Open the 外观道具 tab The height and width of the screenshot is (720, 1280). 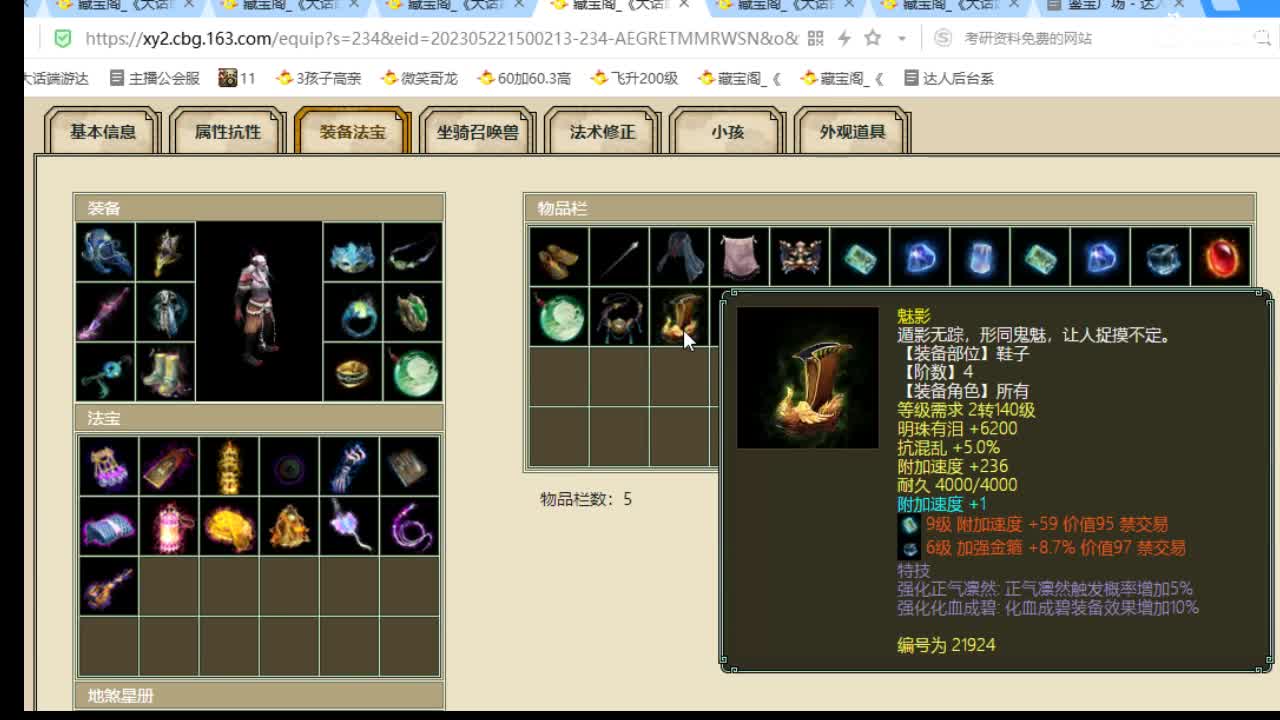point(852,131)
